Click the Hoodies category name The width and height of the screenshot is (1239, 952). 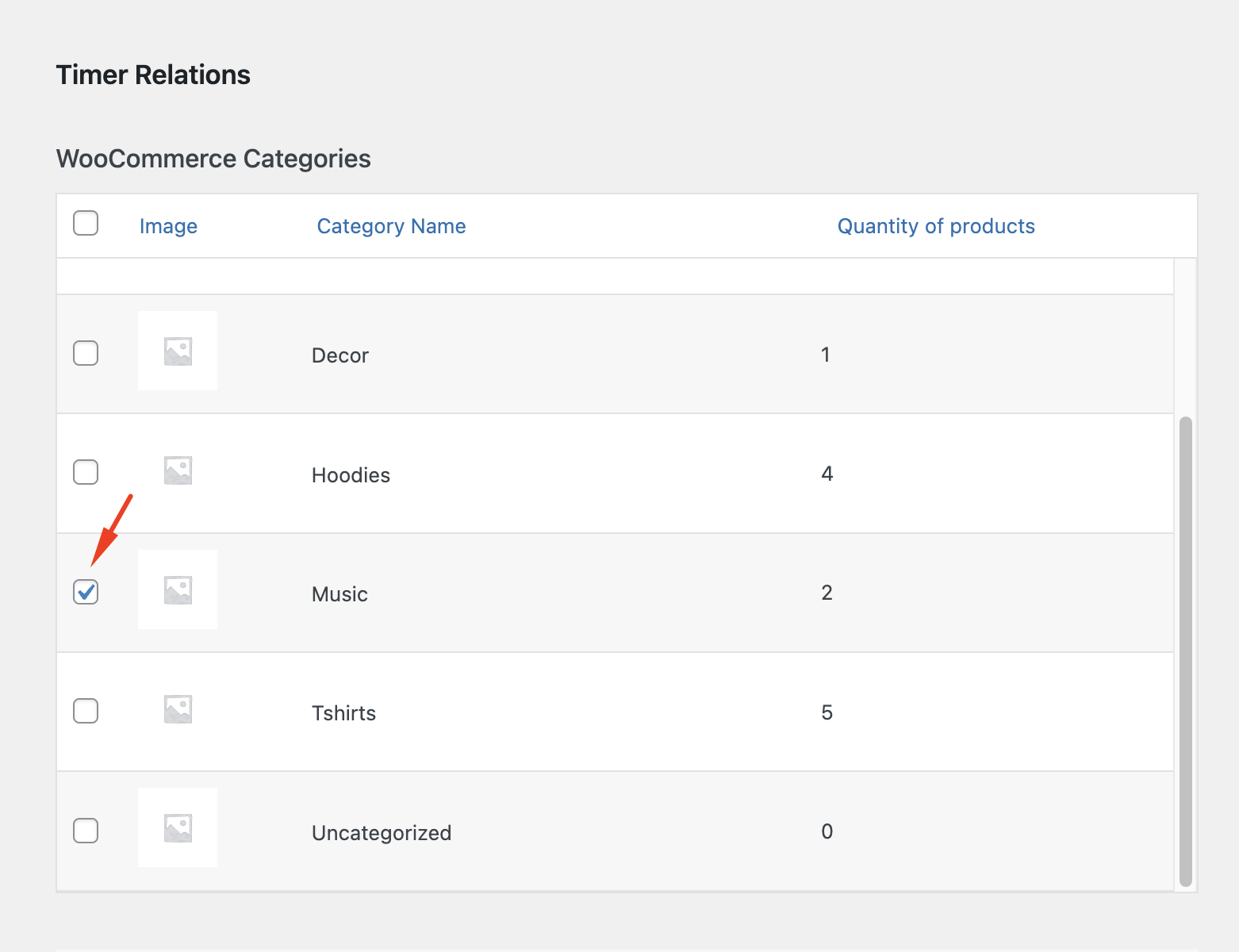pyautogui.click(x=351, y=475)
